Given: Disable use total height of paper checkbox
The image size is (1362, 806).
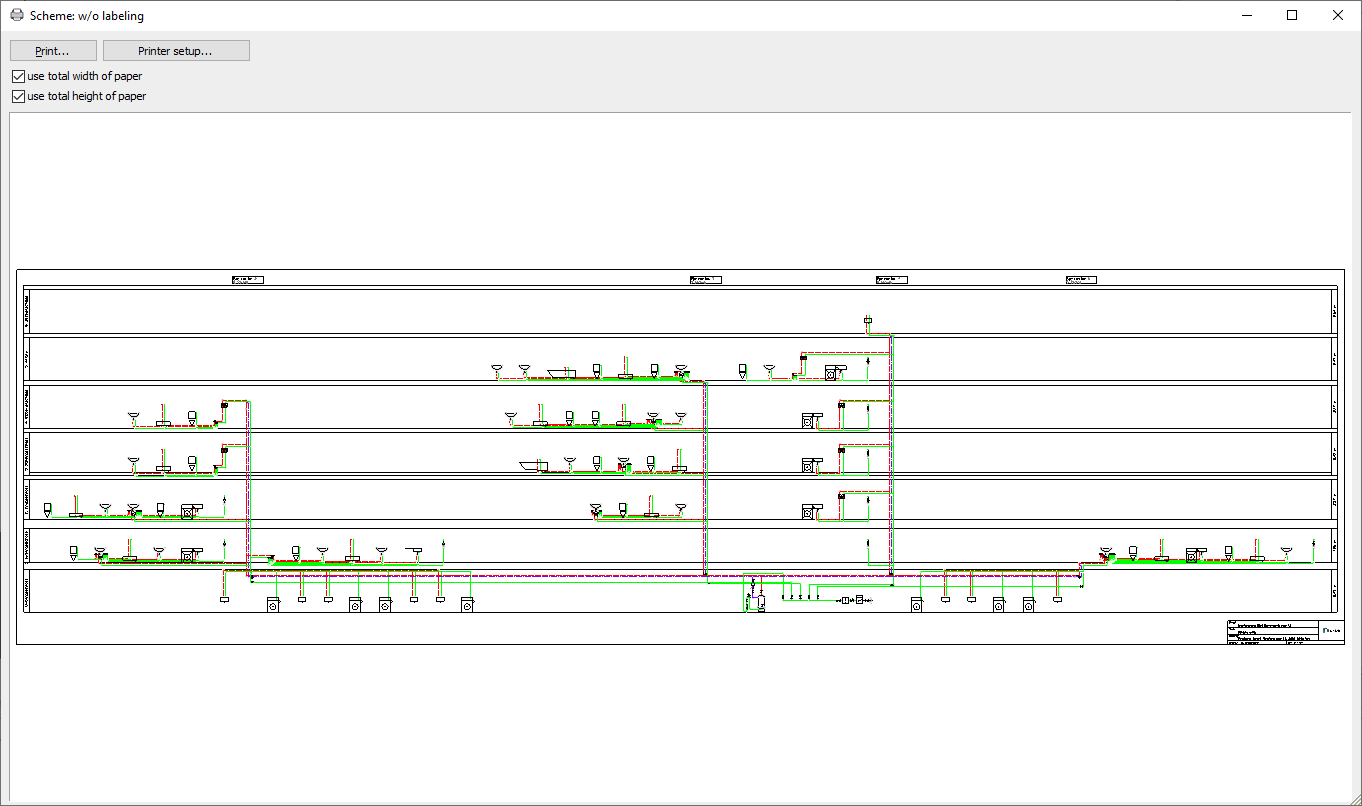Looking at the screenshot, I should (18, 96).
